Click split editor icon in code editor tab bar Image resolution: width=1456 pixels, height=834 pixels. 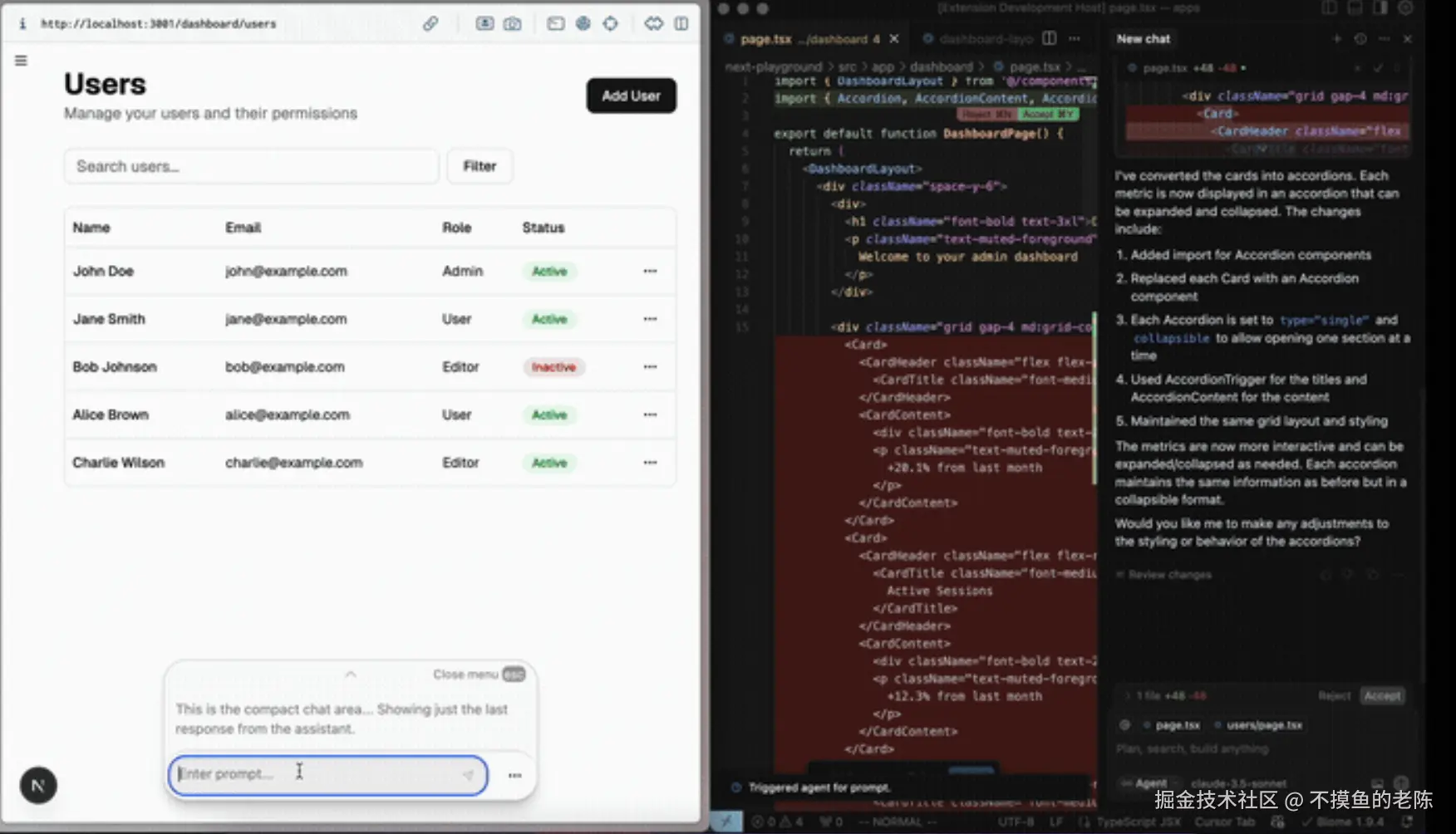(1050, 38)
